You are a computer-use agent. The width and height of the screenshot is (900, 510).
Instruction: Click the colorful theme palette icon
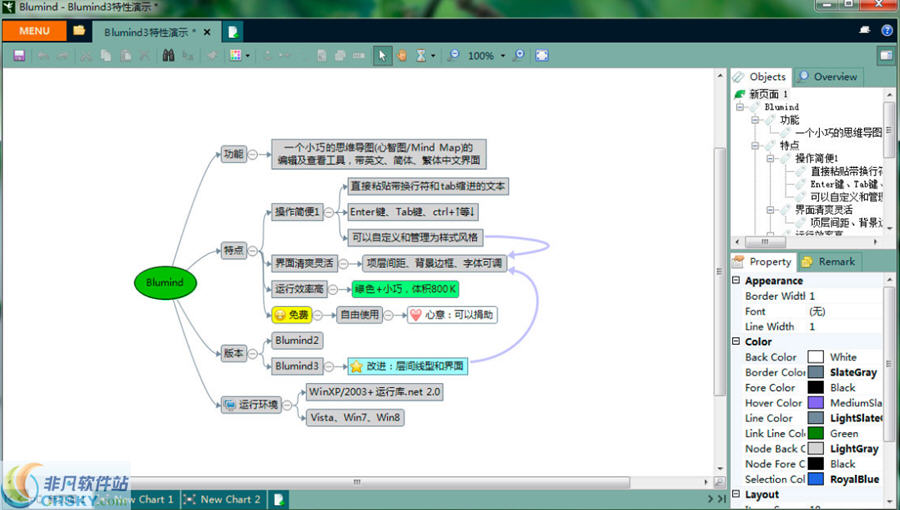pyautogui.click(x=235, y=56)
